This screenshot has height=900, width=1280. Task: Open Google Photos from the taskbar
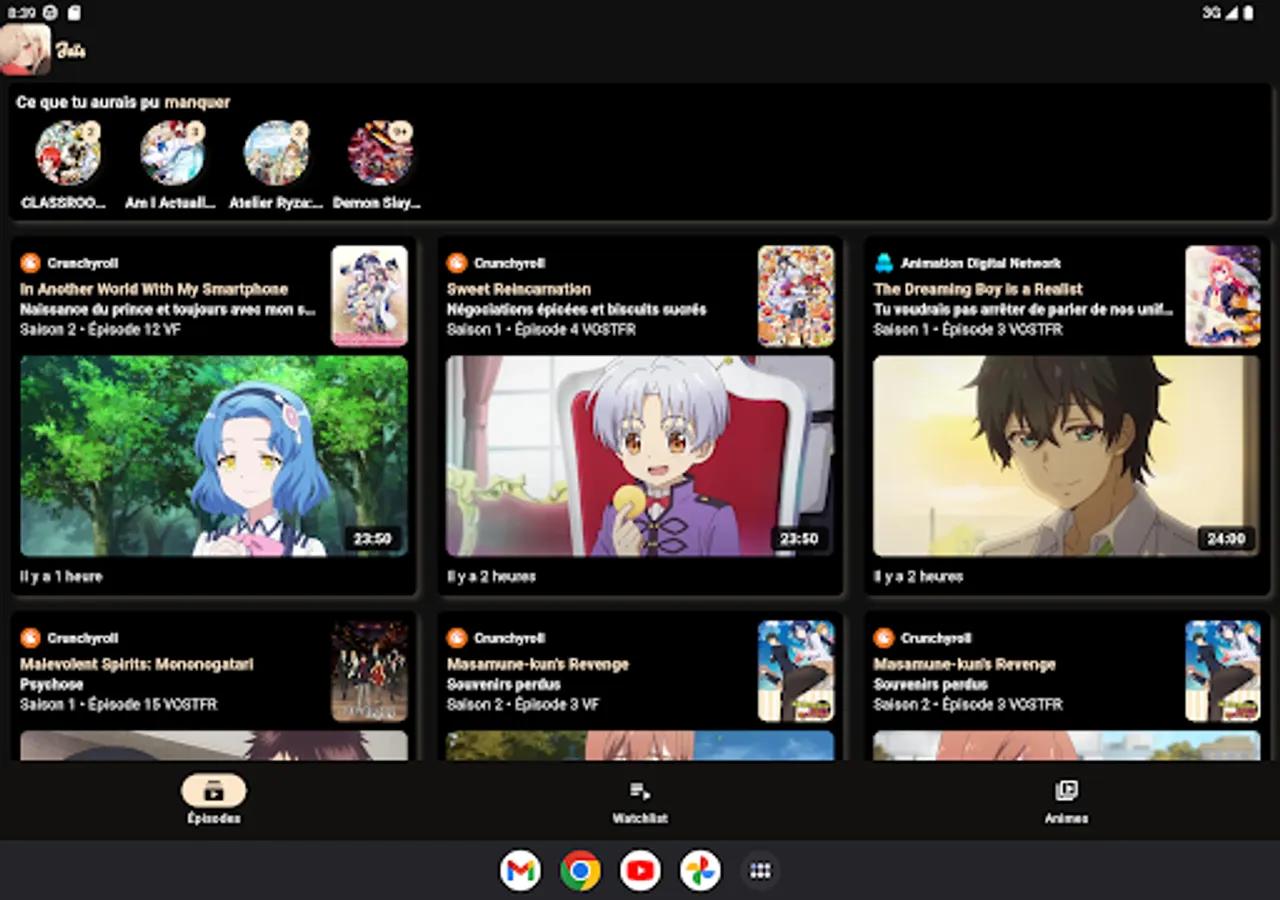(x=700, y=870)
